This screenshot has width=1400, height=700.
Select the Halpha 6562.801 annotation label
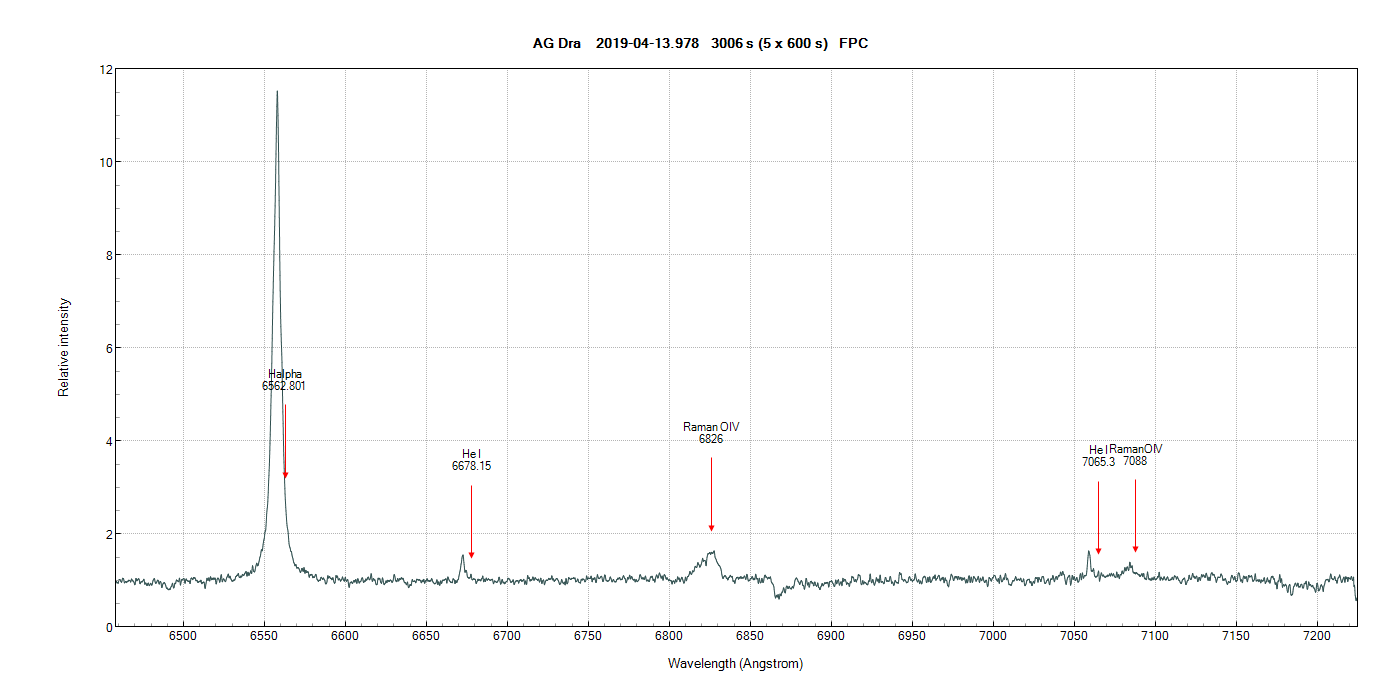click(x=284, y=380)
